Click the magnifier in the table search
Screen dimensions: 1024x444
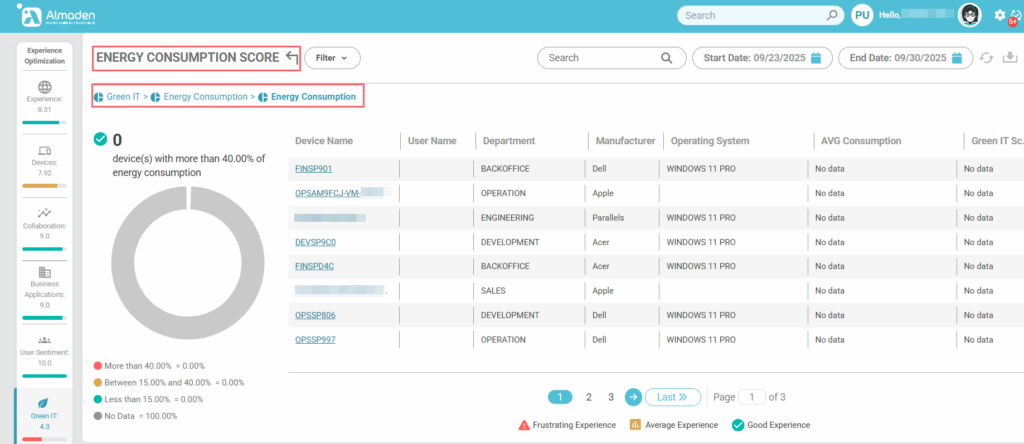click(x=666, y=58)
